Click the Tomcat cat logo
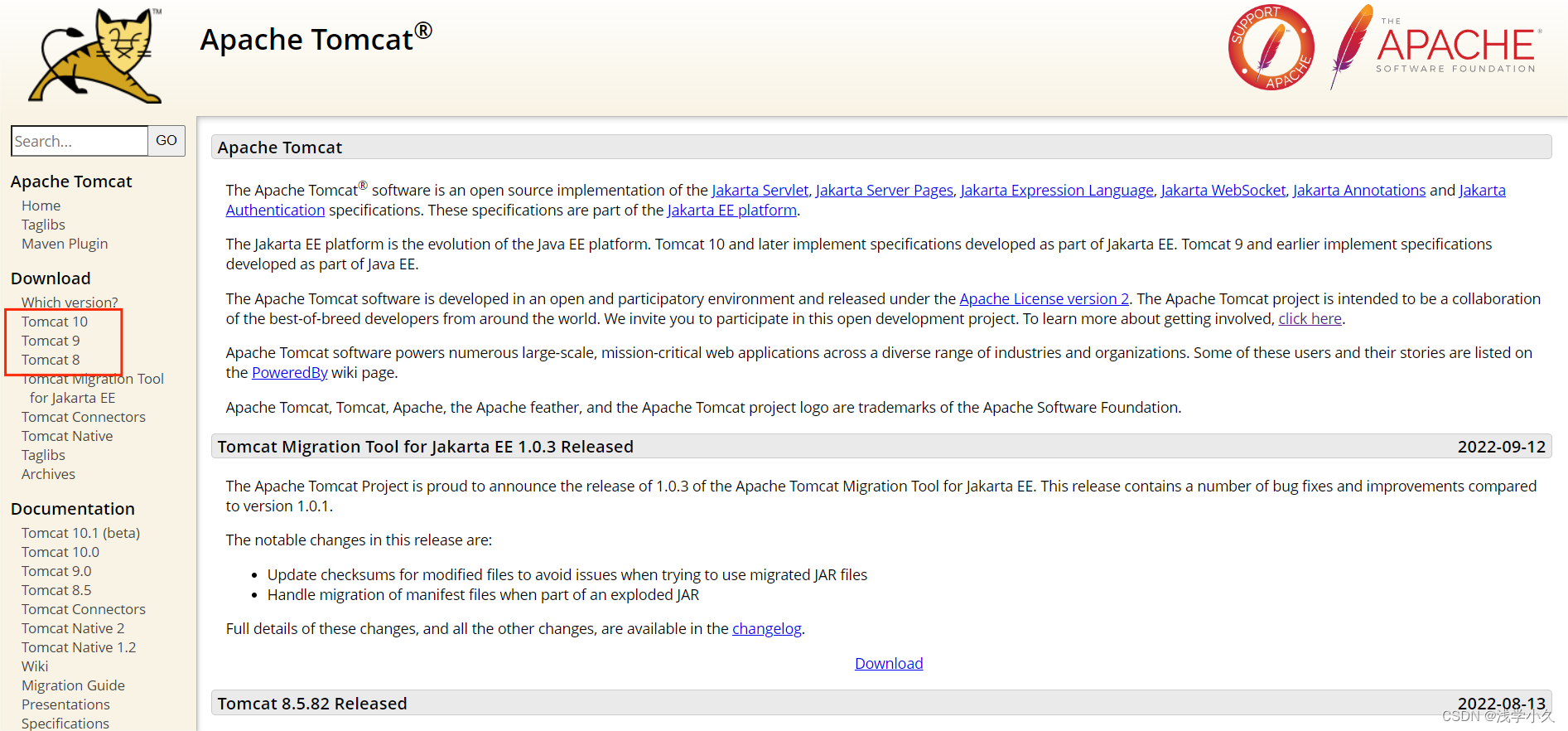The height and width of the screenshot is (731, 1568). coord(95,56)
